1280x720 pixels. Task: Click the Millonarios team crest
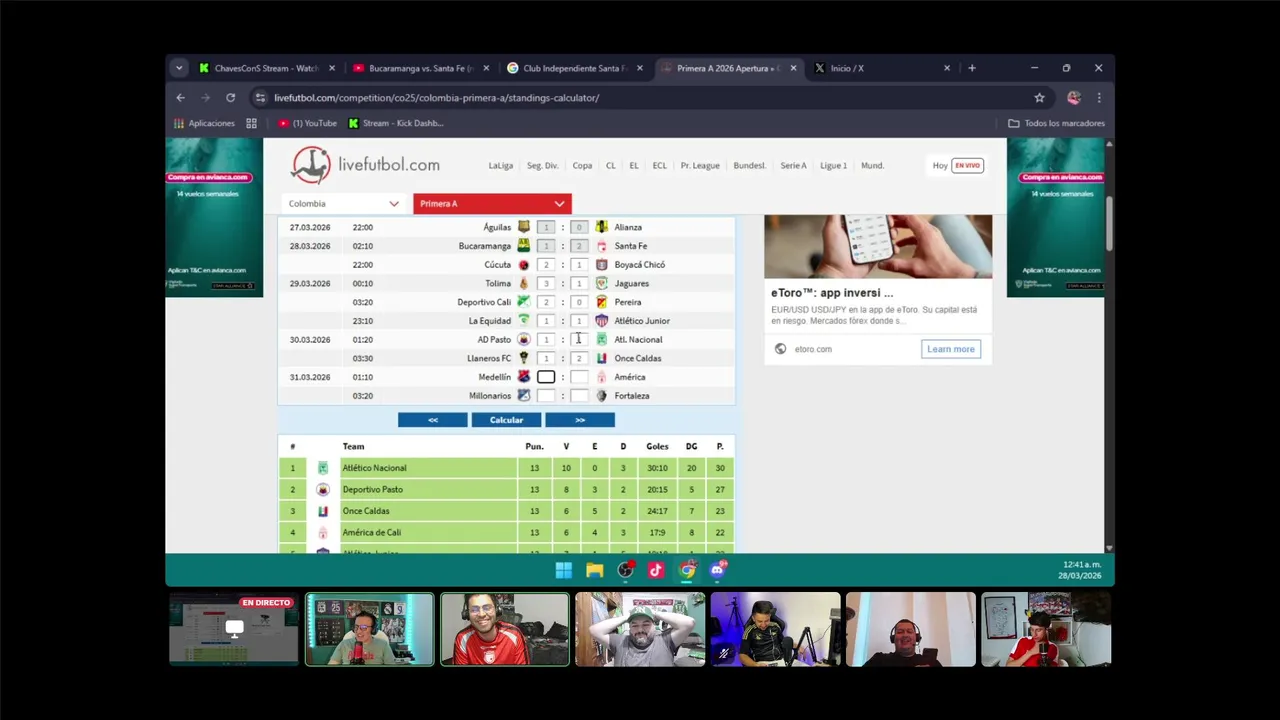pos(523,396)
